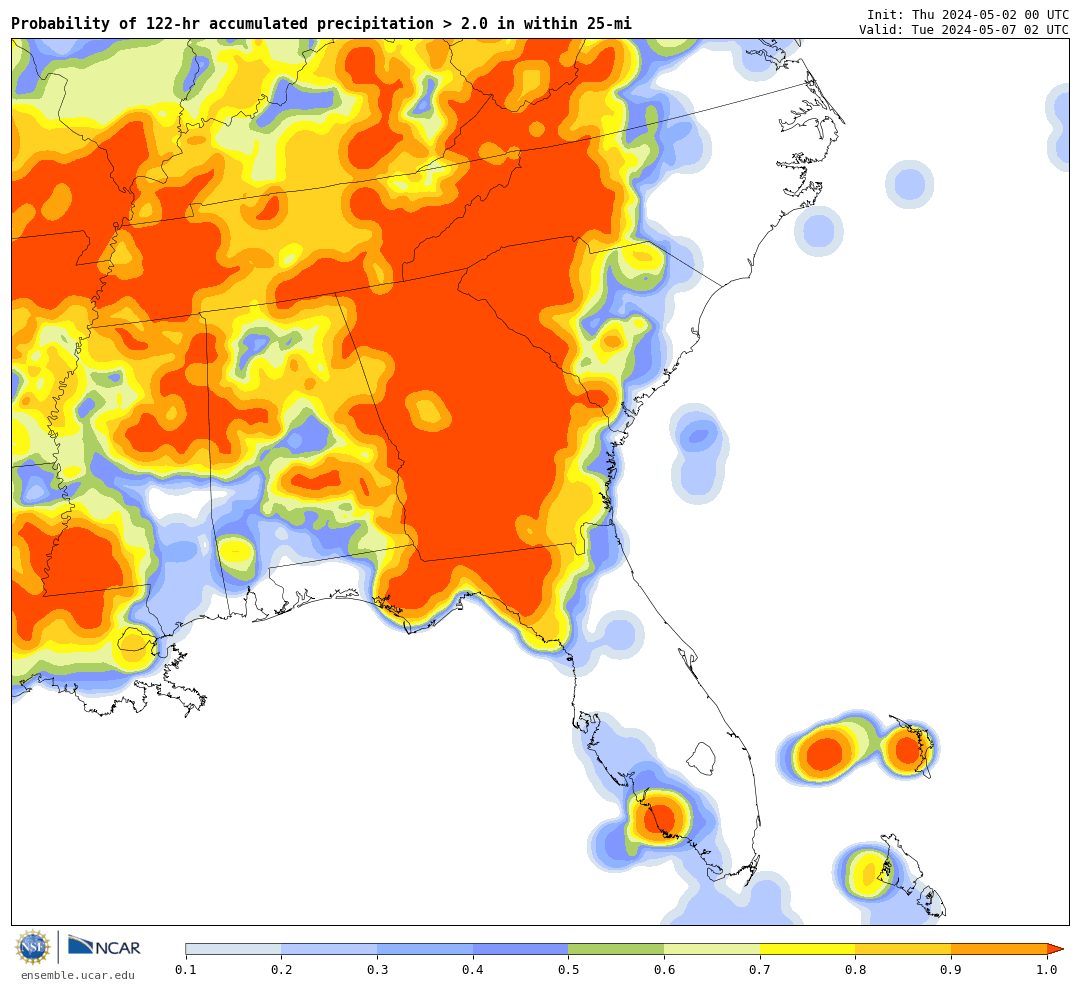Click the 1.0 colorbar tick label
Screen dimensions: 1080x988
pos(1047,969)
